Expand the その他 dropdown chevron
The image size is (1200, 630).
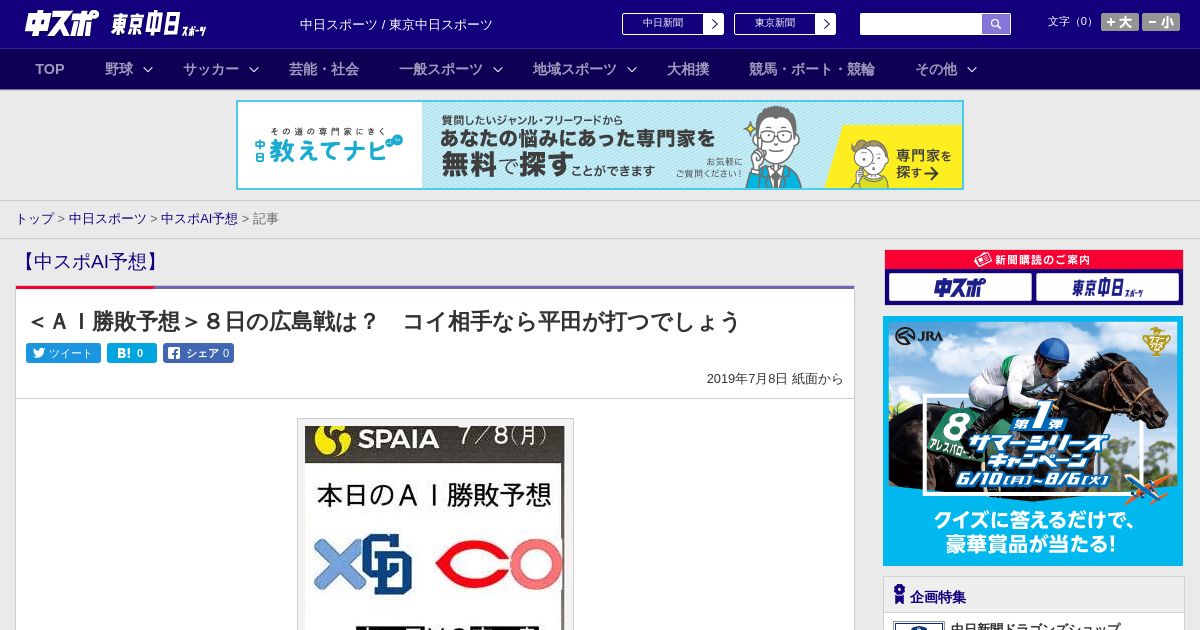pos(972,69)
